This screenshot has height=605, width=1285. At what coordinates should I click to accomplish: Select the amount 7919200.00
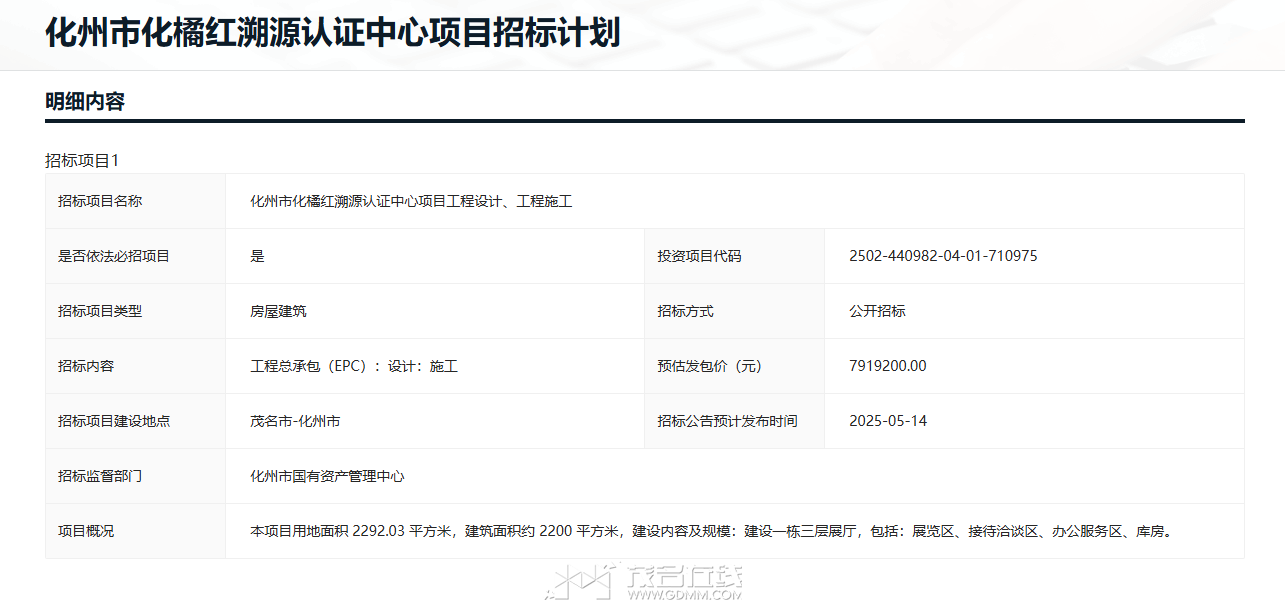[x=888, y=366]
